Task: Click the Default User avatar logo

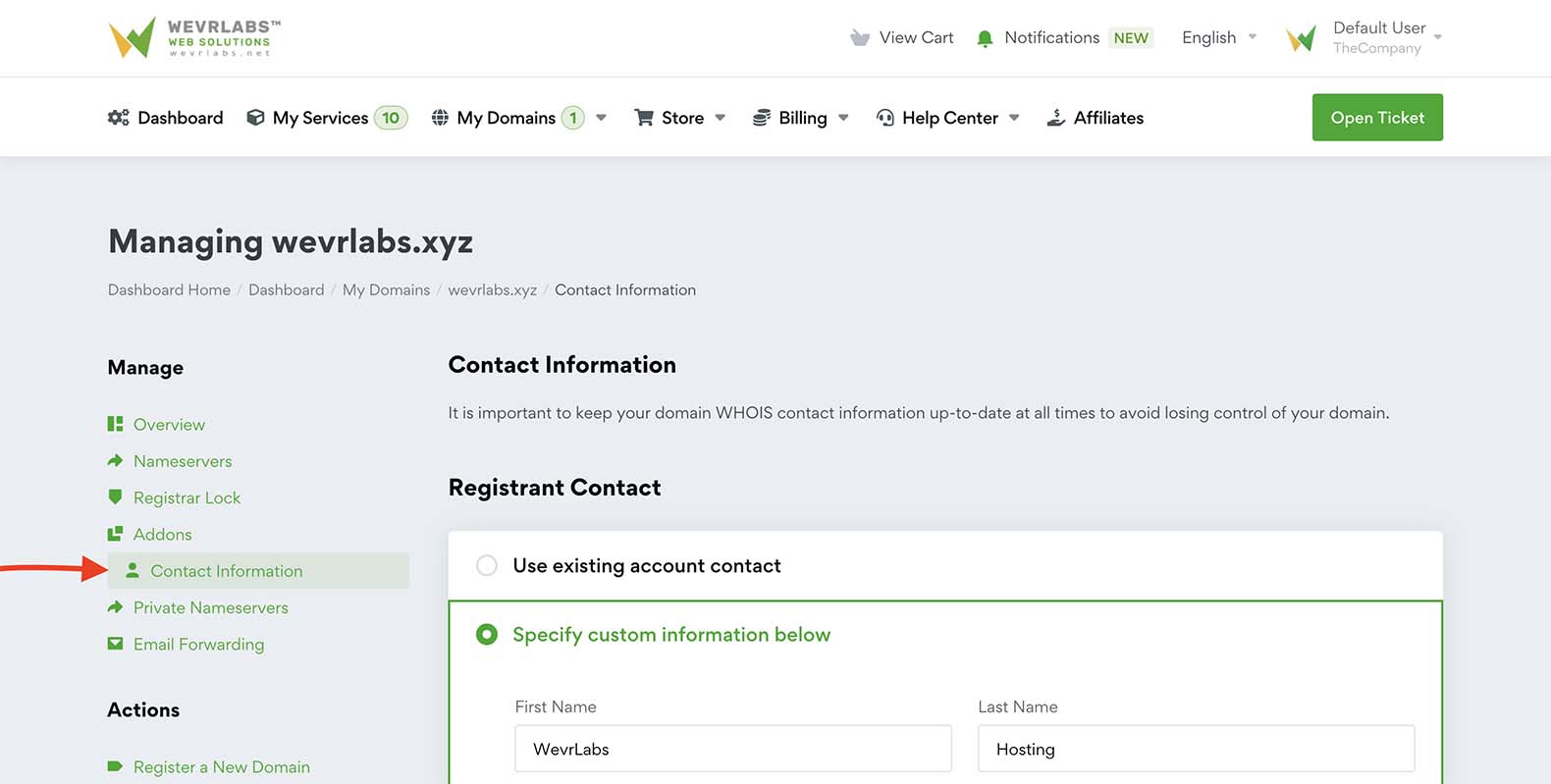Action: [1301, 38]
